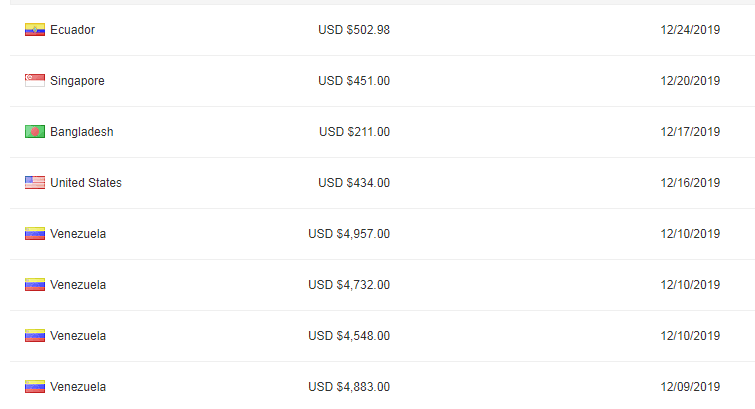Click the 12/16/2019 date
755x409 pixels.
point(690,183)
